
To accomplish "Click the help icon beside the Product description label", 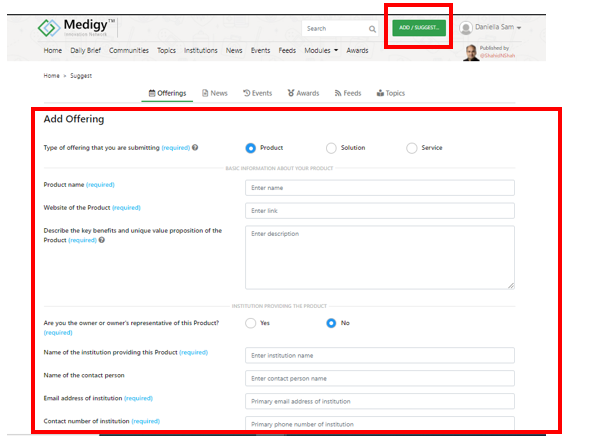I will pyautogui.click(x=102, y=240).
